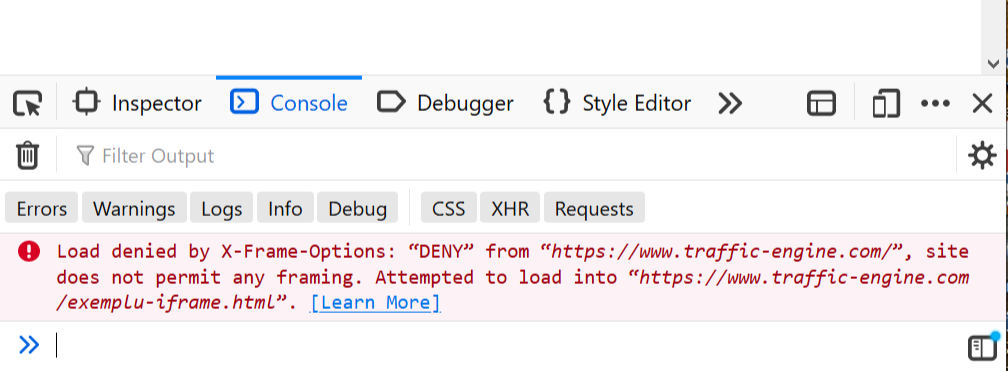Switch to the Console tab

[289, 104]
